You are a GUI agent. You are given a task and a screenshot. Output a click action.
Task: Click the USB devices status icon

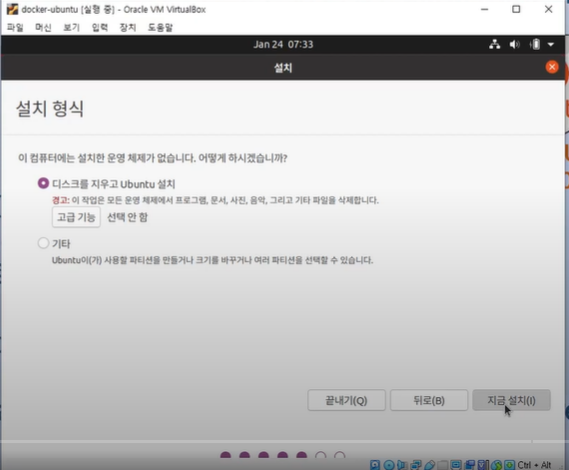point(430,465)
